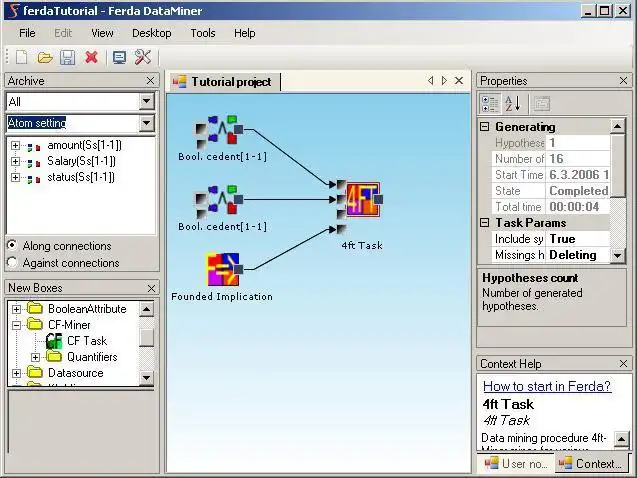The height and width of the screenshot is (478, 637).
Task: Click the down arrow of the New Boxes scrollbar
Action: (x=146, y=378)
